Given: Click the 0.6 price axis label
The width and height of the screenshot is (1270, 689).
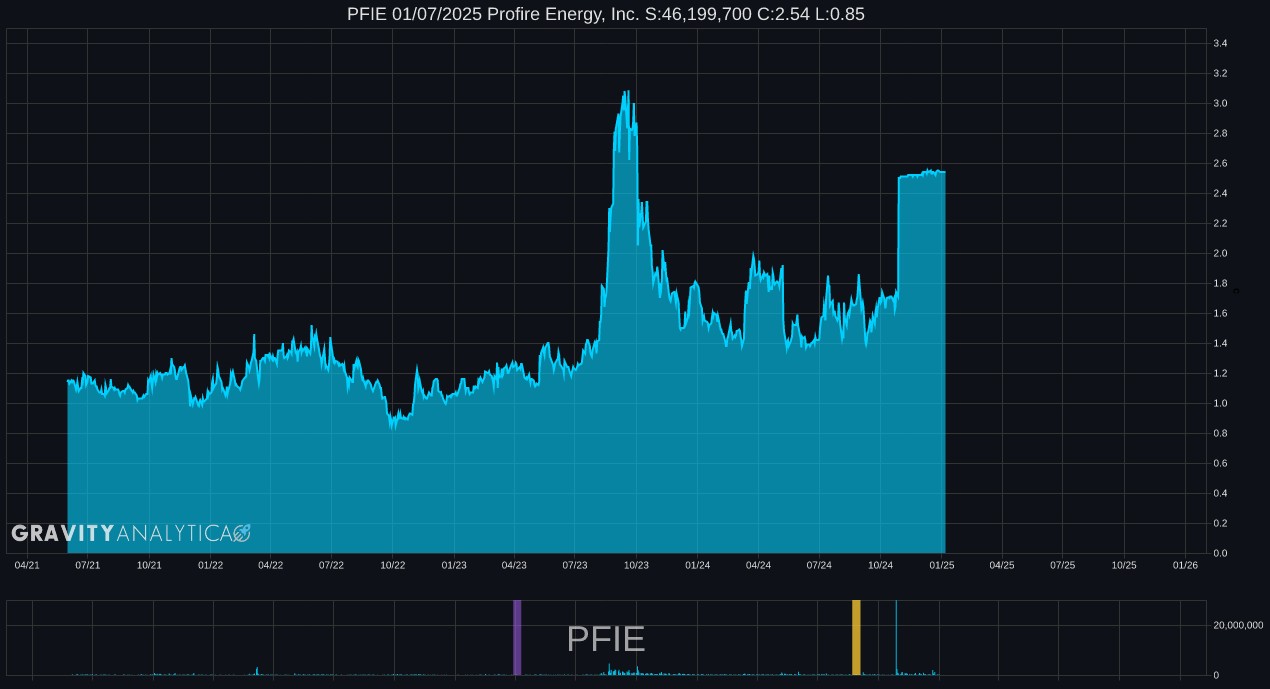Looking at the screenshot, I should pos(1220,463).
